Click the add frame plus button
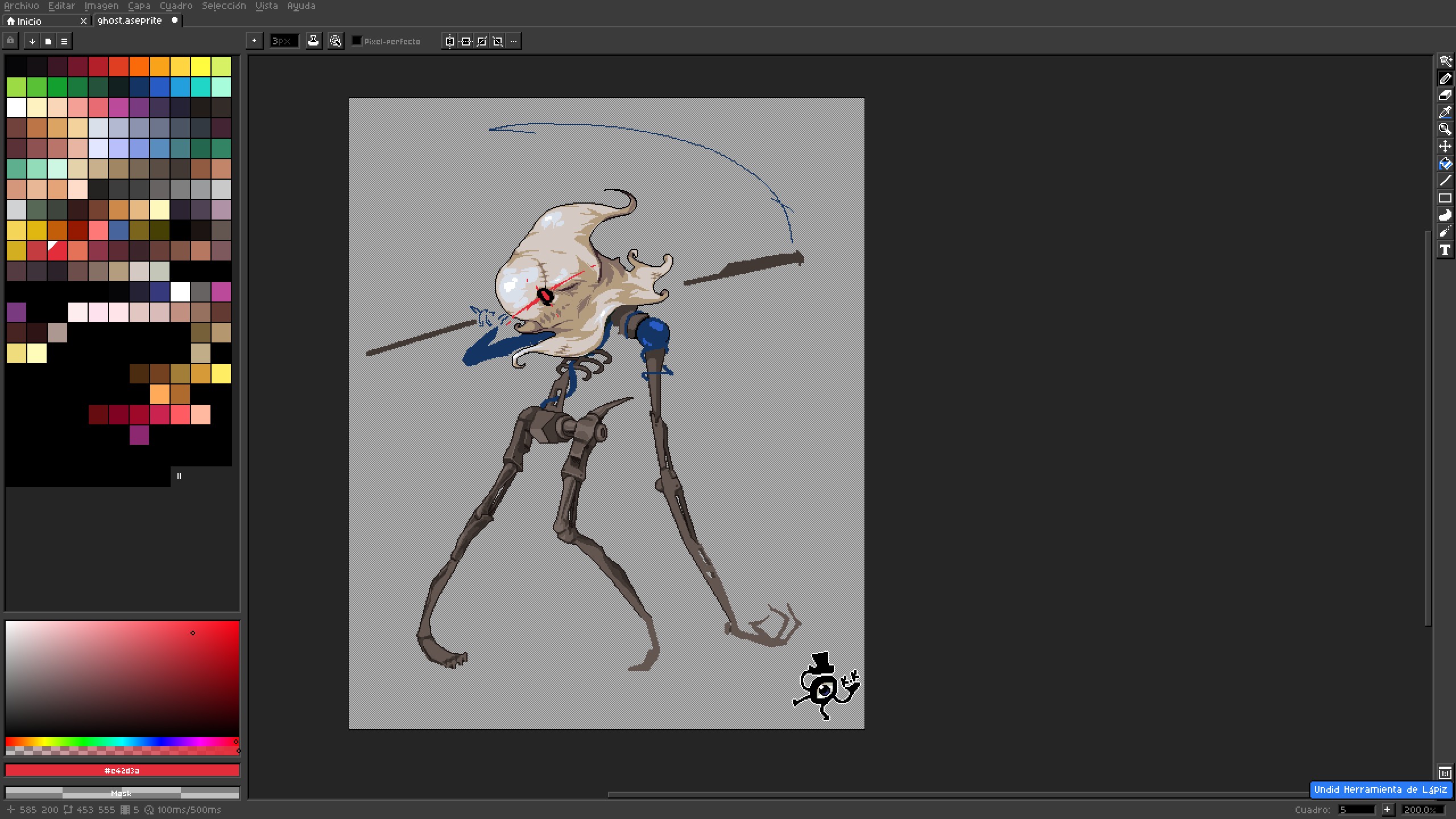Screen dimensions: 1456x819 [x=1387, y=809]
